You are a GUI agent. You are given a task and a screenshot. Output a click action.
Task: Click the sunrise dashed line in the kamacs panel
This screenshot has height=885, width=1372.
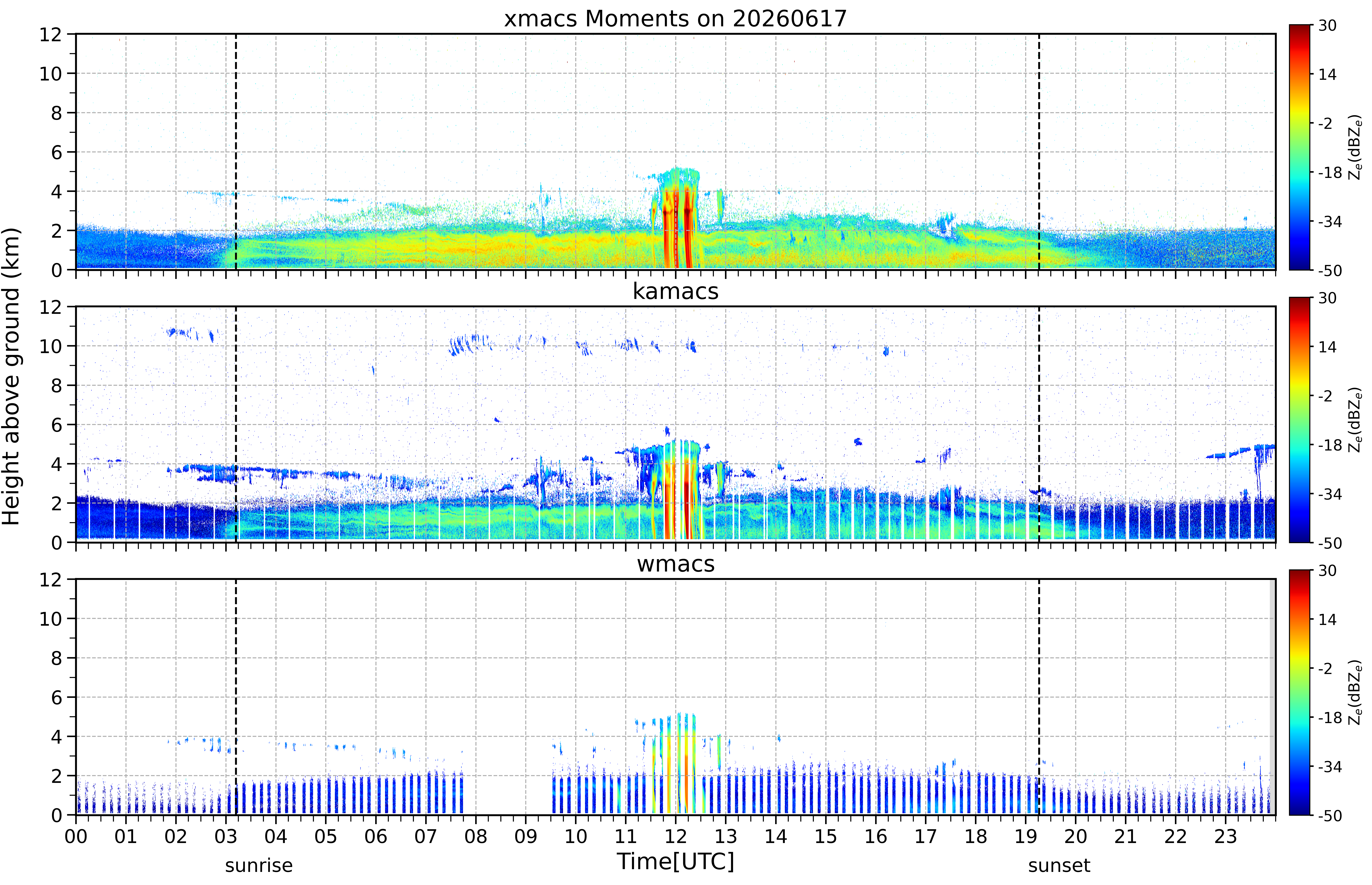(x=236, y=424)
